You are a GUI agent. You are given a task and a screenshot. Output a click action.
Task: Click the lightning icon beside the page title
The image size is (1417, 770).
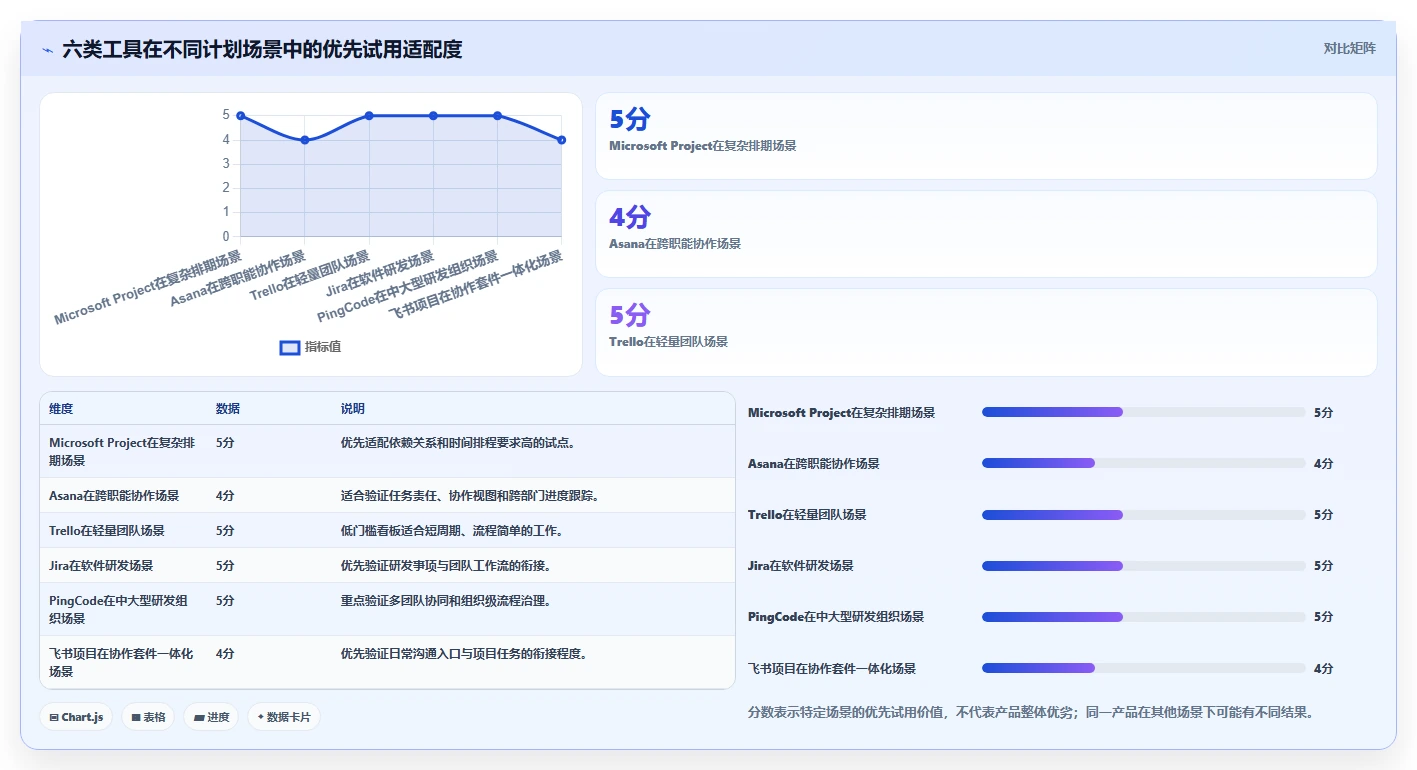pyautogui.click(x=47, y=49)
